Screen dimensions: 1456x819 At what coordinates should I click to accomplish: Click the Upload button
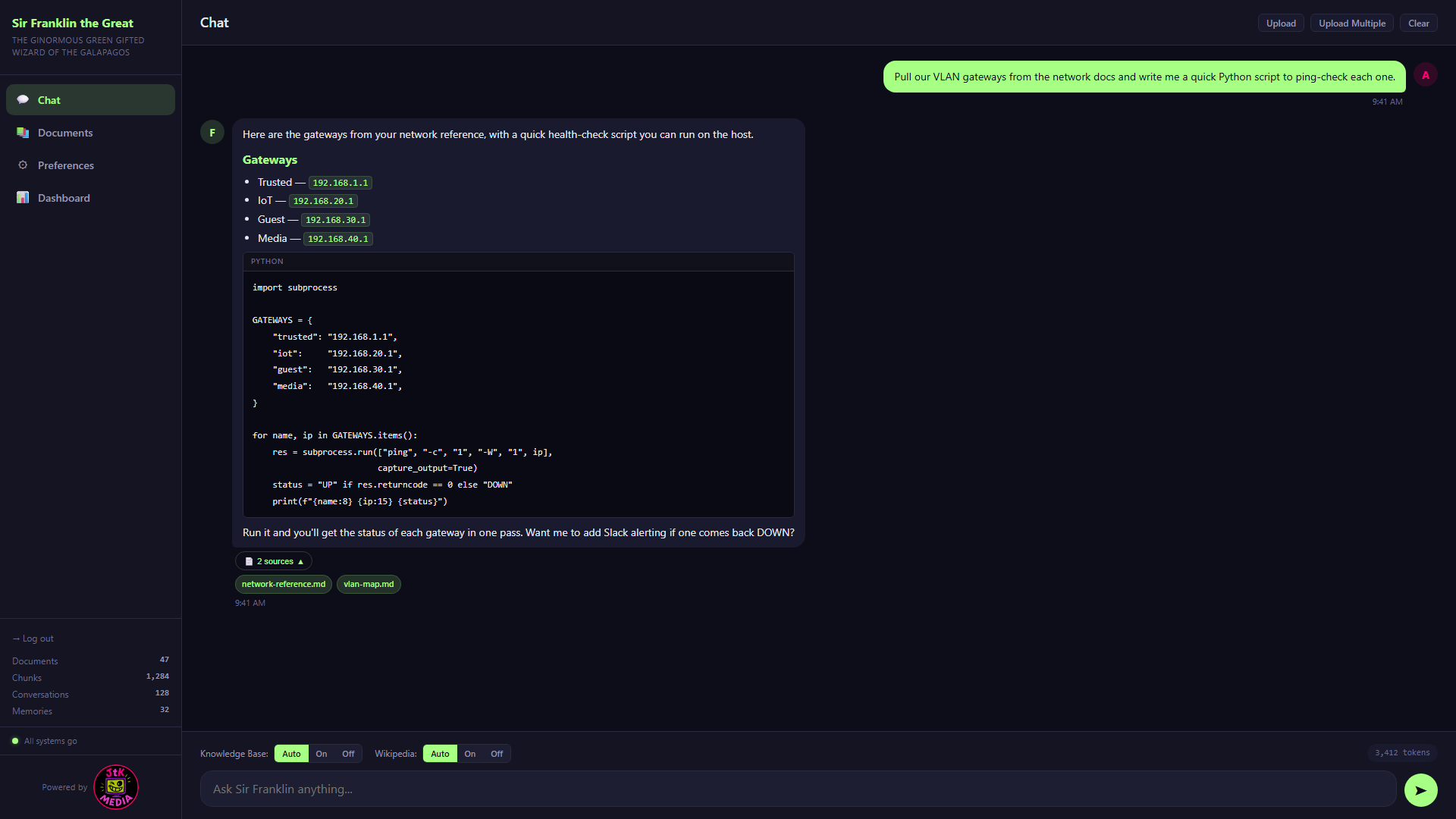[1281, 24]
